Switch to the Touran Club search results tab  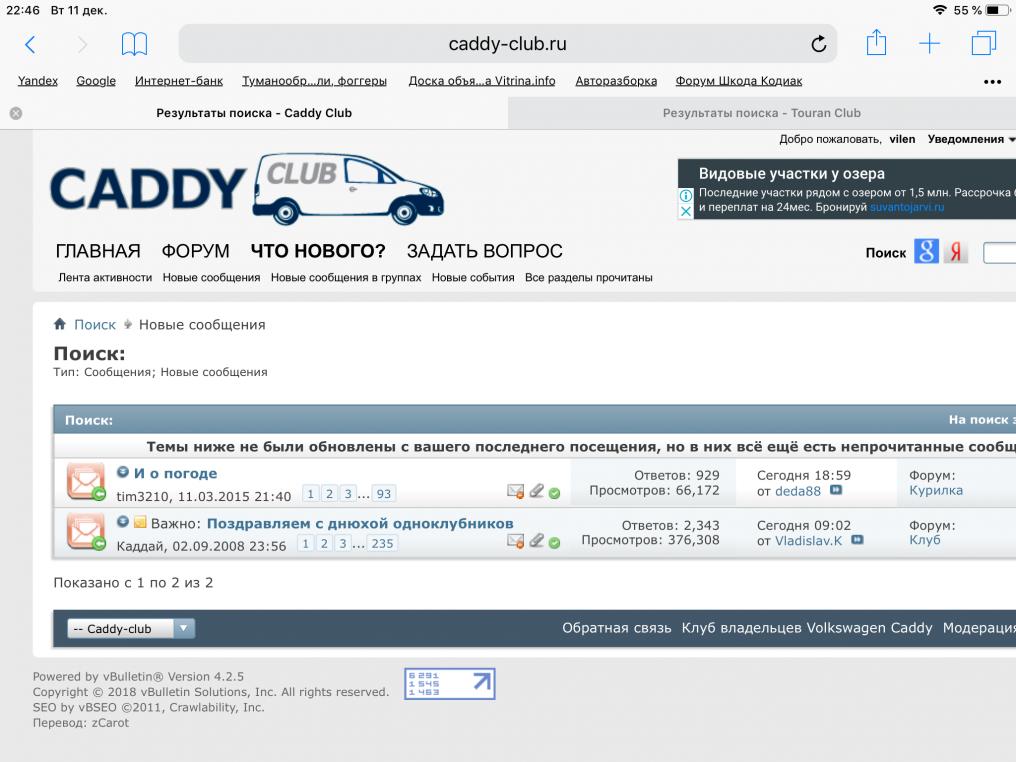tap(761, 113)
